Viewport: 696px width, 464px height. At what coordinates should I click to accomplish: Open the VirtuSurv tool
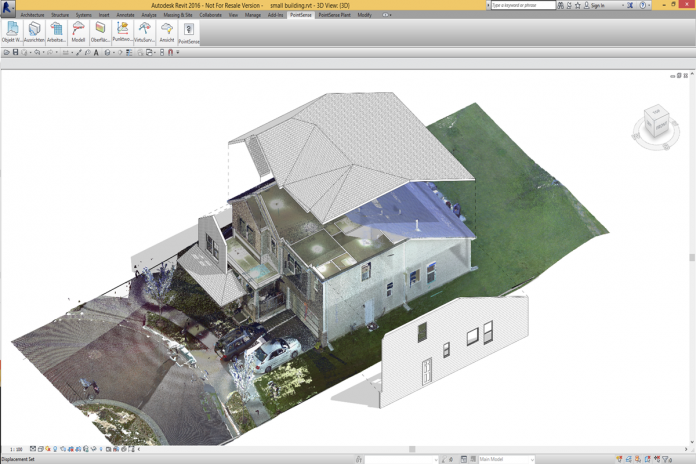tap(144, 32)
